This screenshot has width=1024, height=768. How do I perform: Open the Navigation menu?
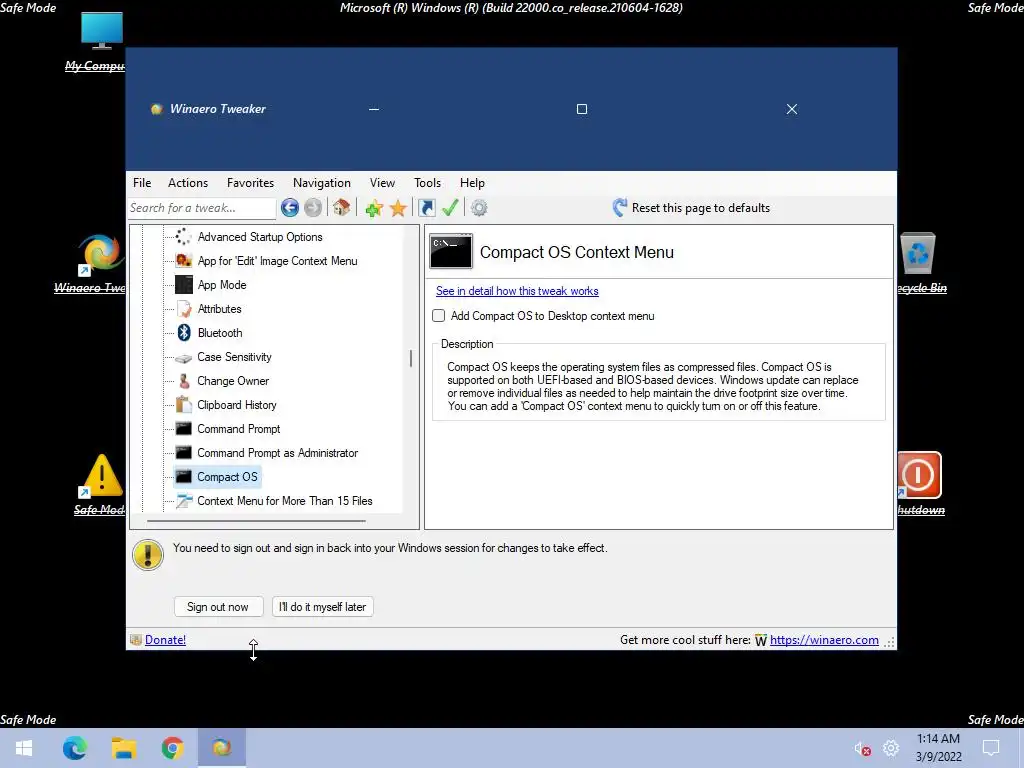coord(321,183)
